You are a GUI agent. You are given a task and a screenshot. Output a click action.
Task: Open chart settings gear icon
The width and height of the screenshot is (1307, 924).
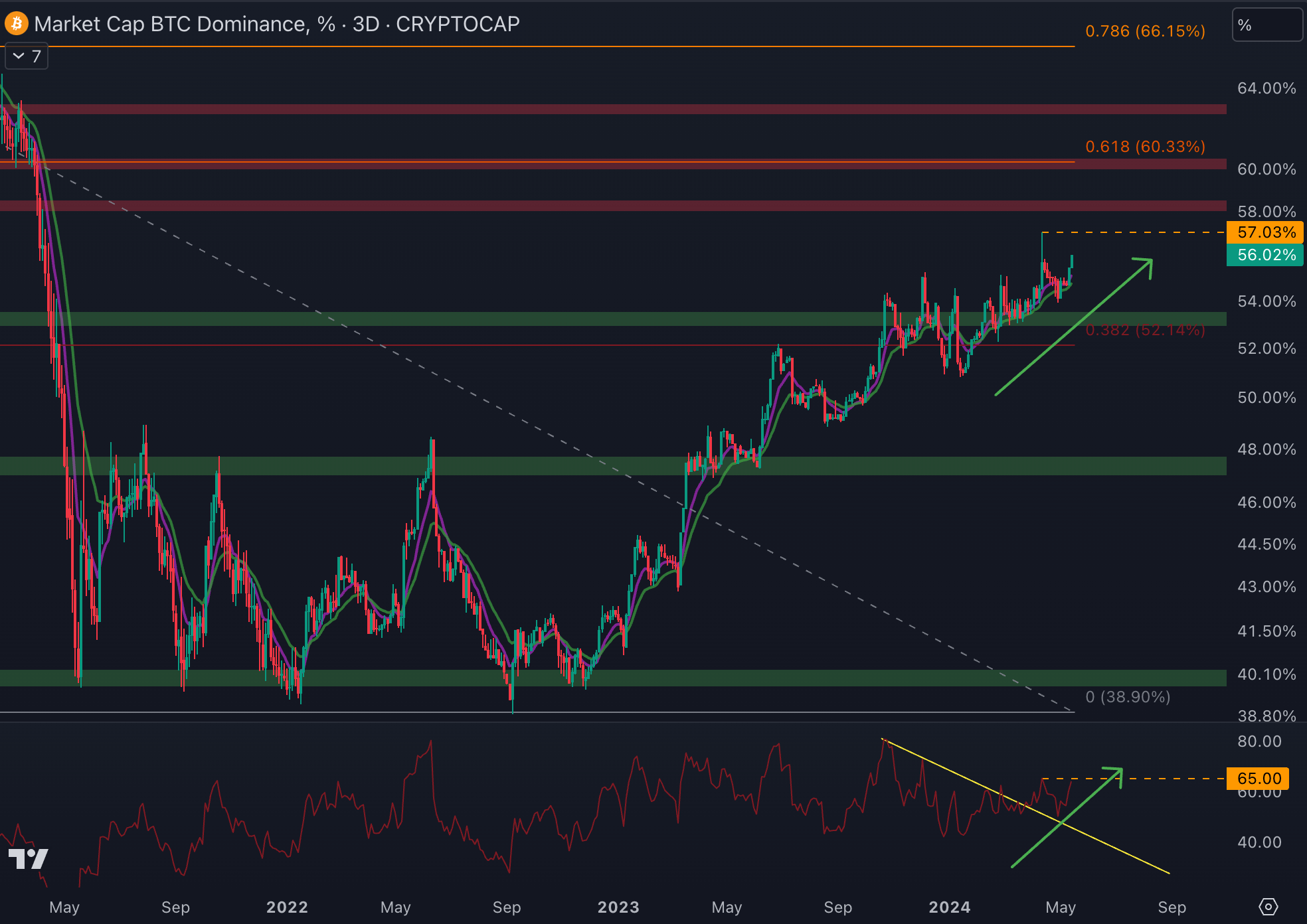(1268, 907)
